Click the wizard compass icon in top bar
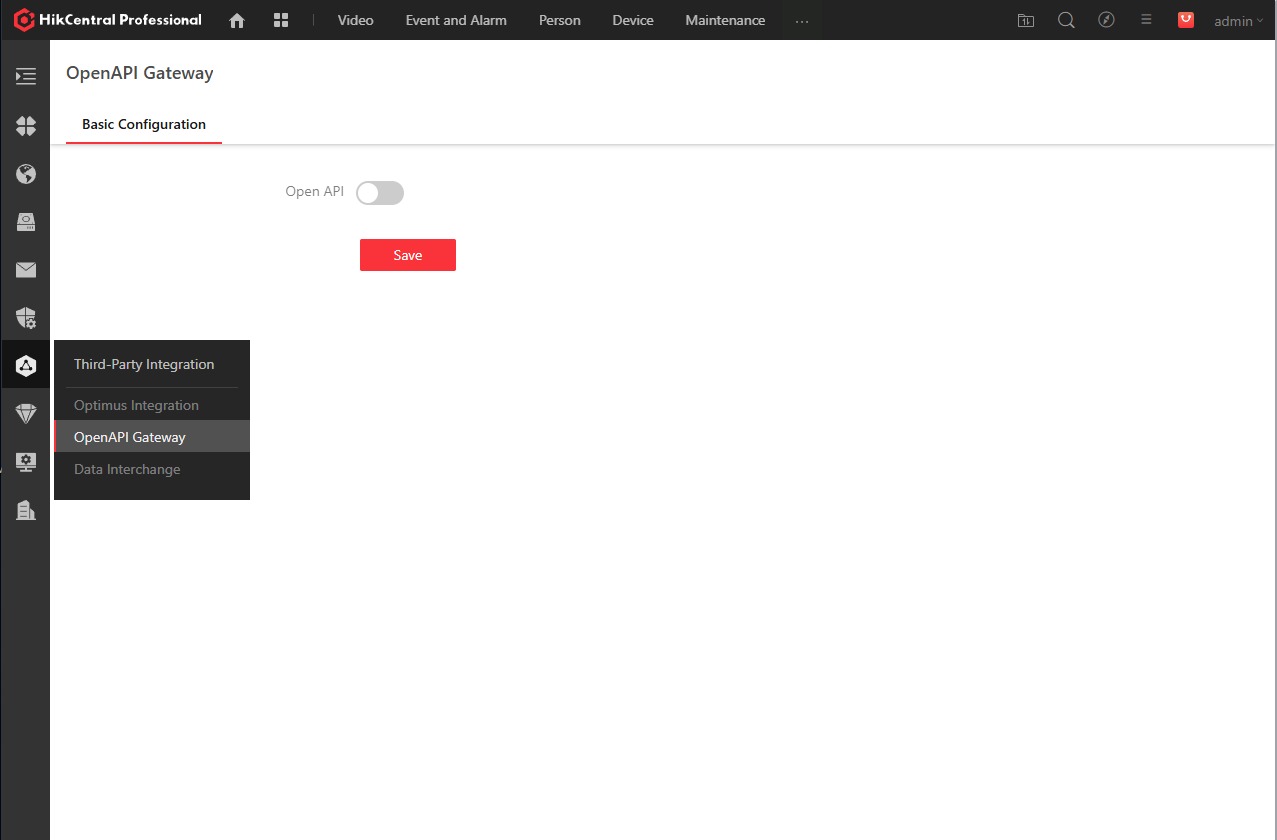Viewport: 1277px width, 840px height. pyautogui.click(x=1106, y=20)
